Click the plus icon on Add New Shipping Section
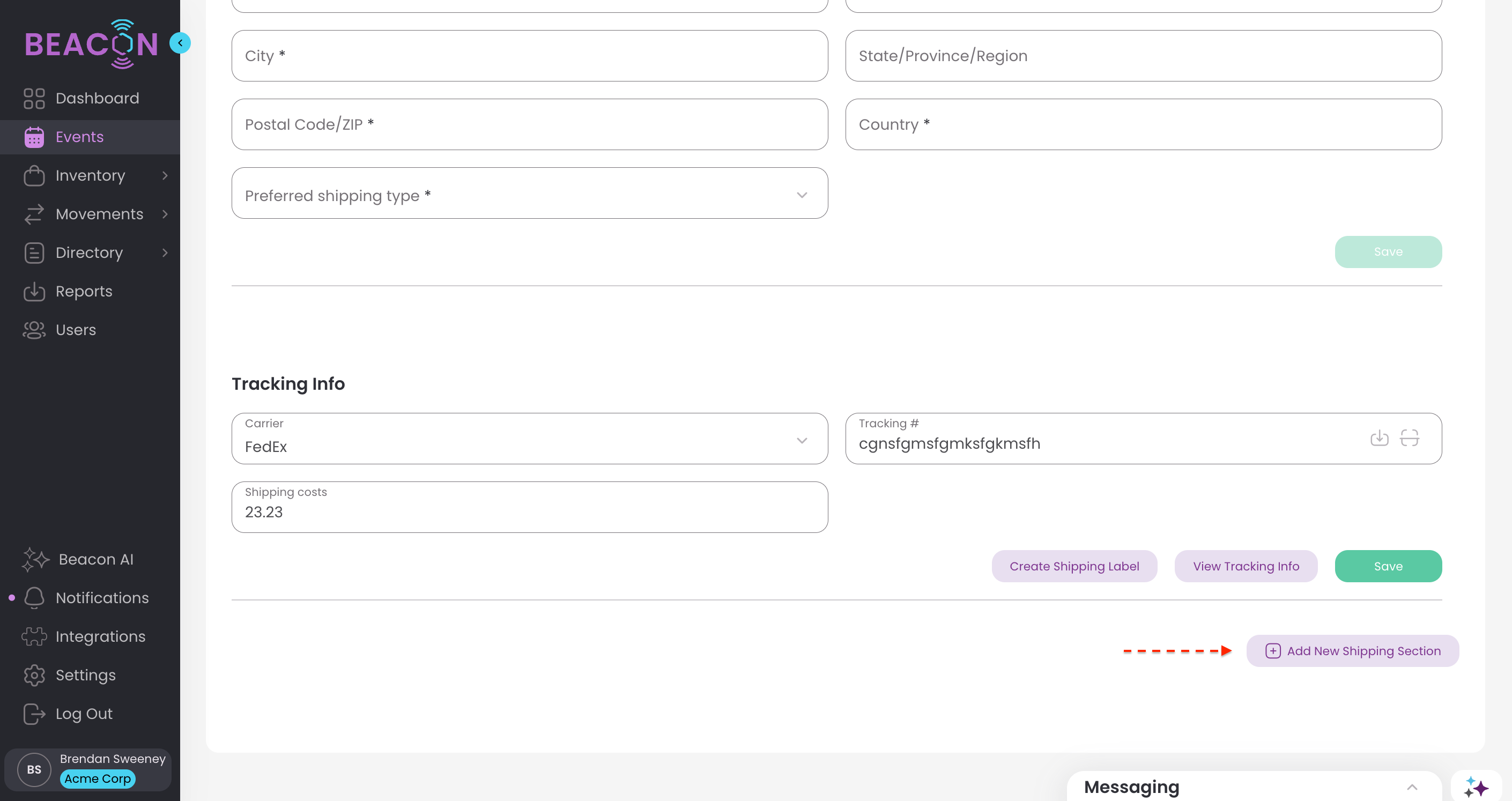 pos(1272,651)
